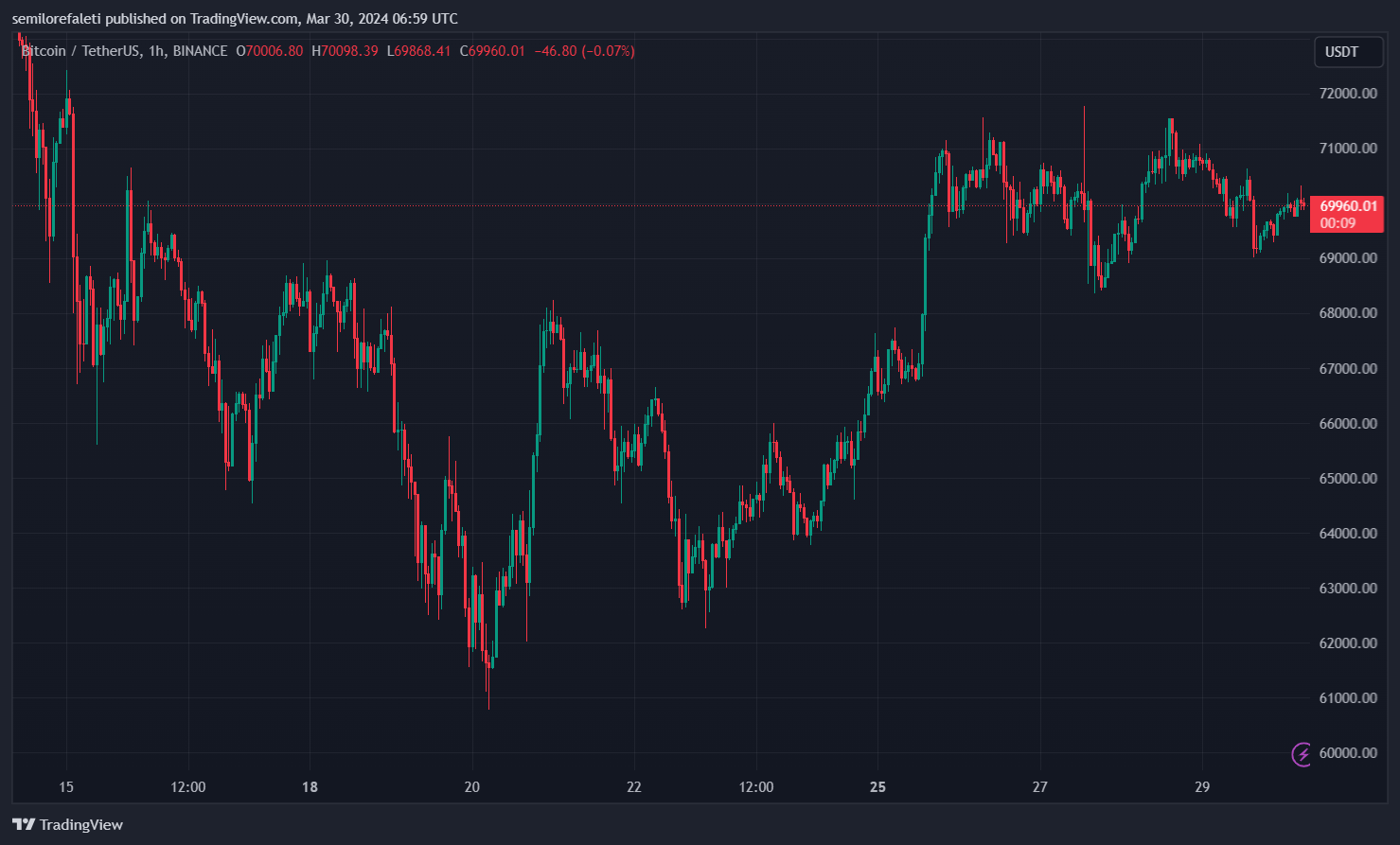Click 69000.00 on the price axis
Screen dimensions: 1400x845
[1348, 257]
